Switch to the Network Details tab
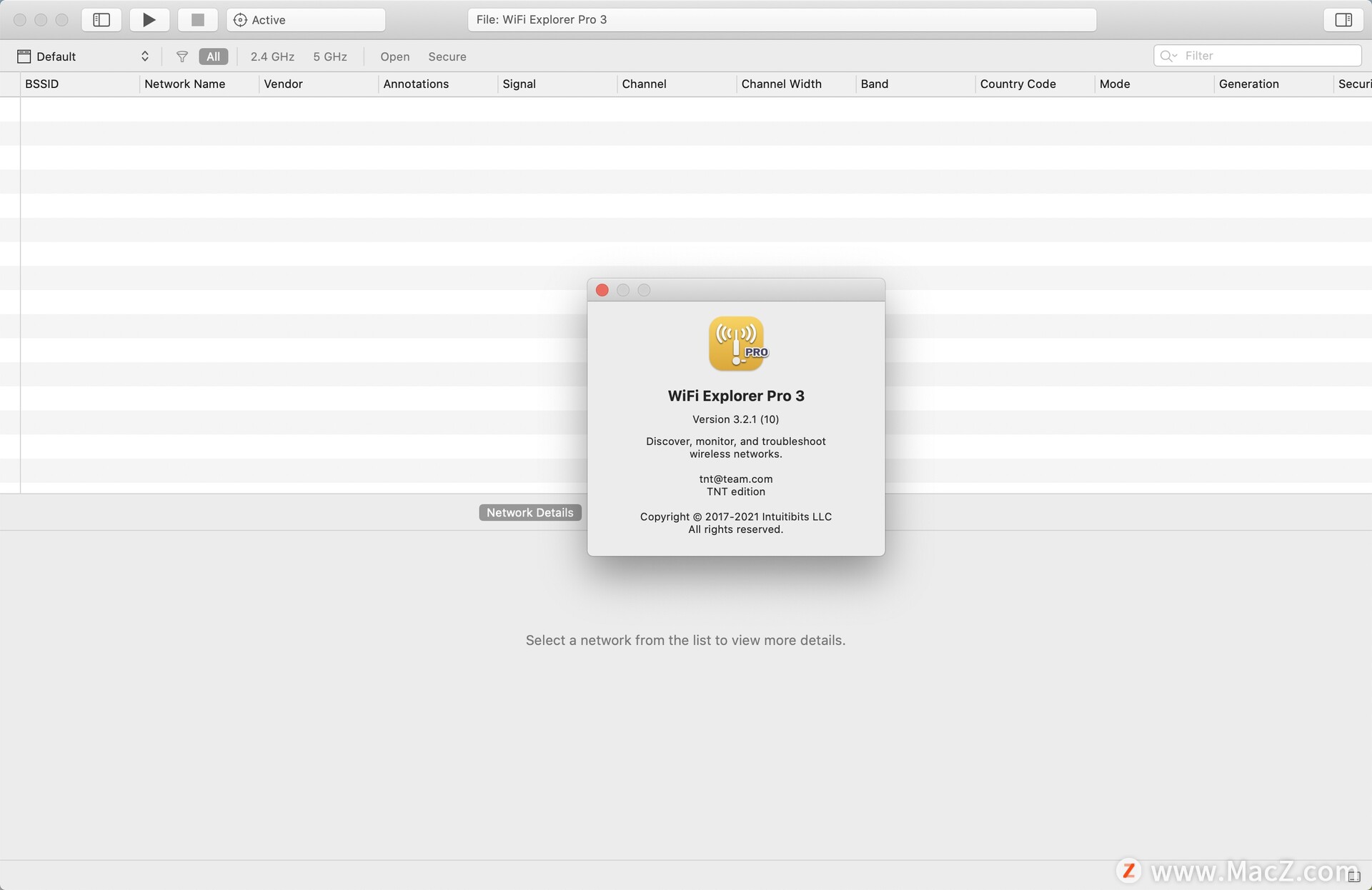The image size is (1372, 890). (530, 513)
